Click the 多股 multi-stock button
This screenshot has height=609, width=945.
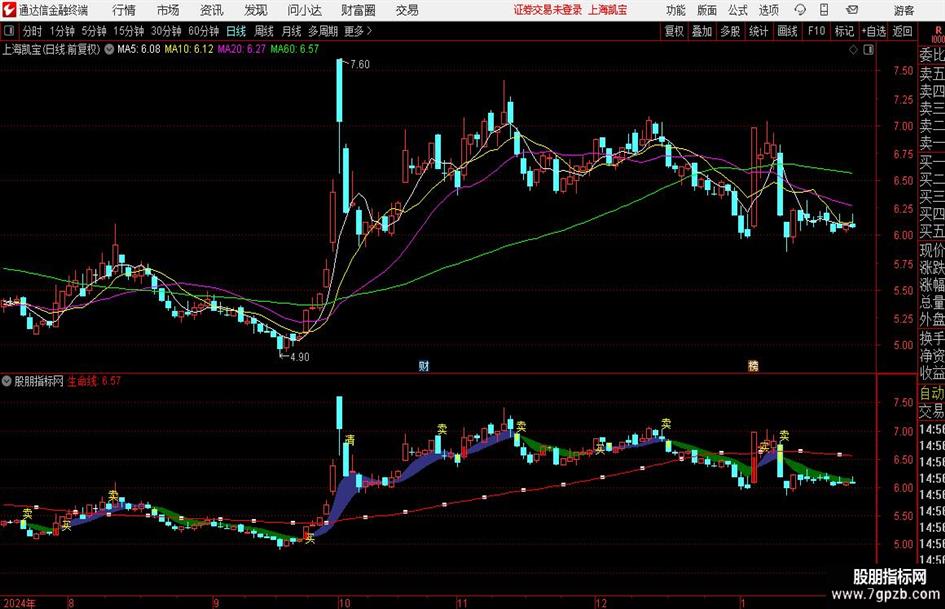pos(730,31)
